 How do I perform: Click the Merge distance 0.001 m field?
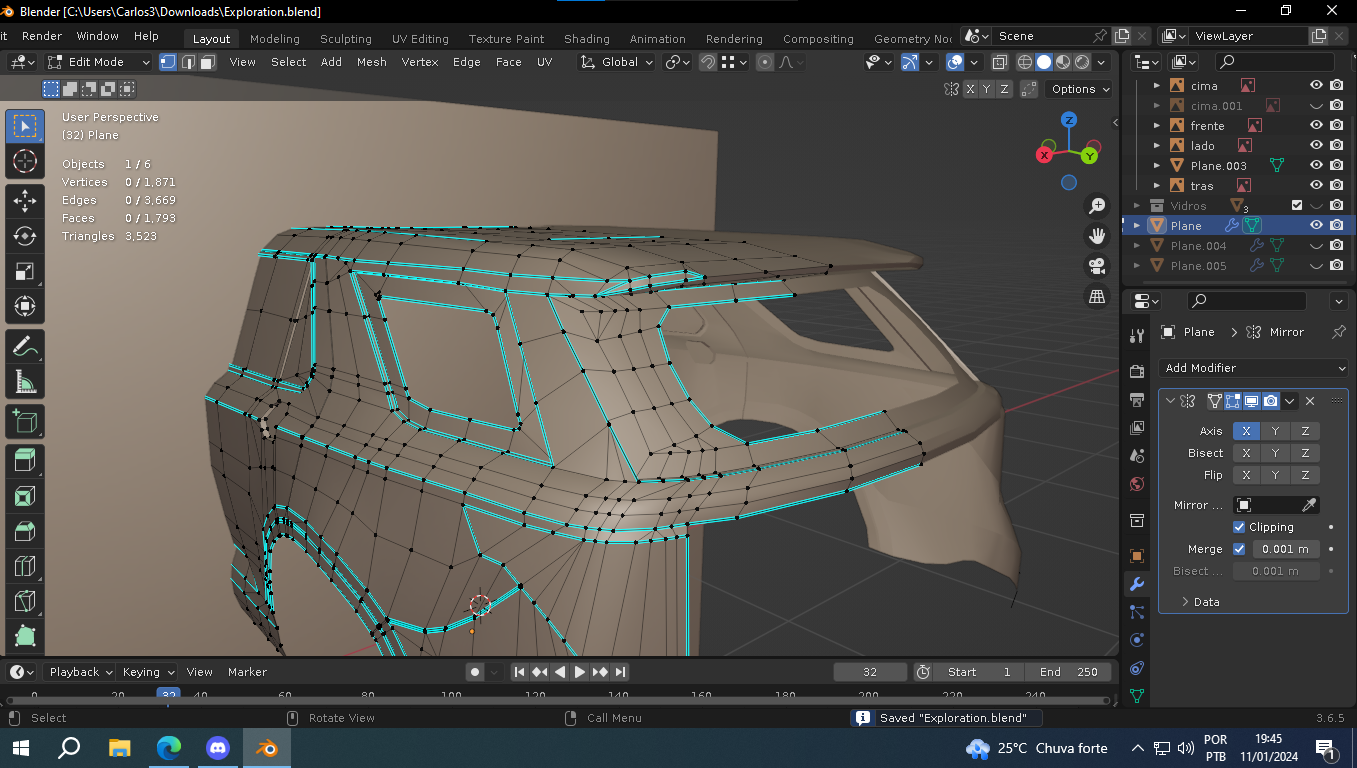(1285, 549)
